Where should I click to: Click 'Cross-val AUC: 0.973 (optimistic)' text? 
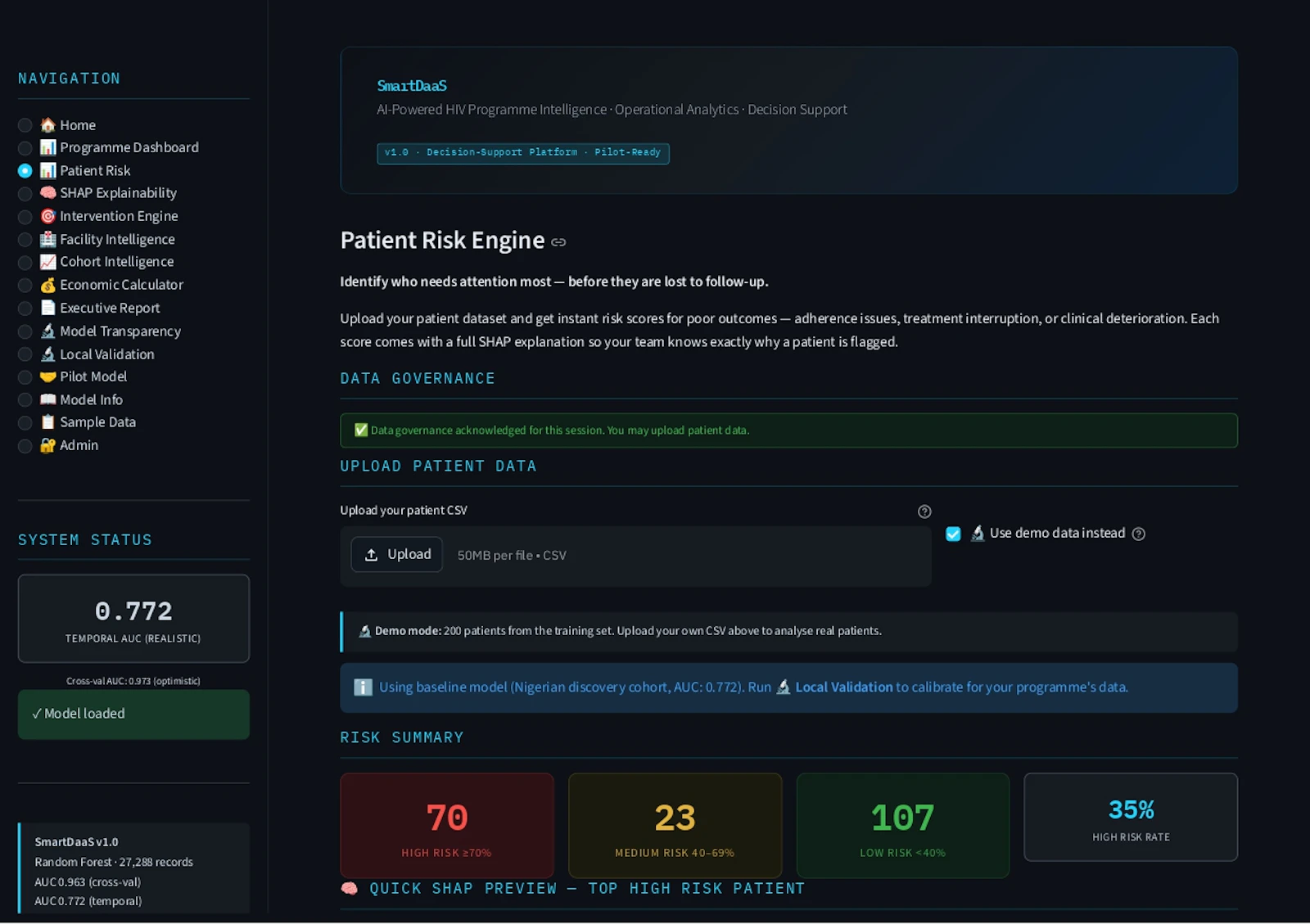point(133,681)
